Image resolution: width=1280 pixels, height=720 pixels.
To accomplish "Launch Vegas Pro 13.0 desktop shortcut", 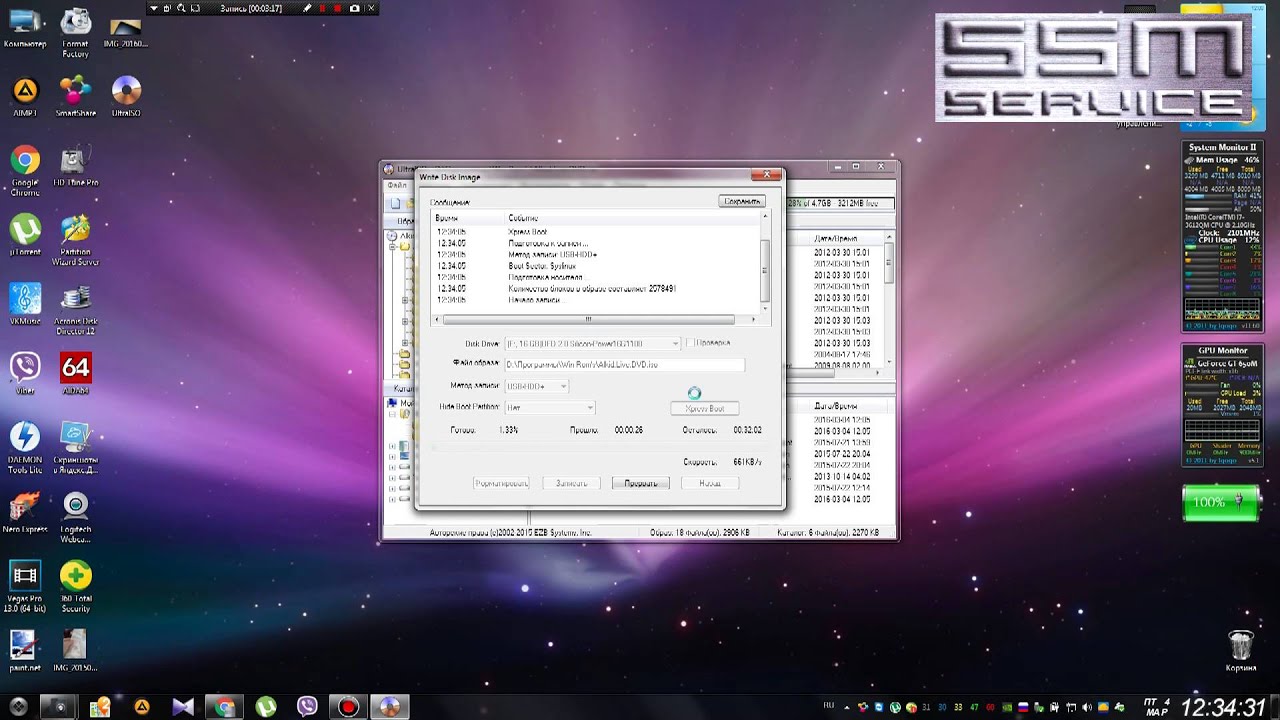I will [25, 585].
